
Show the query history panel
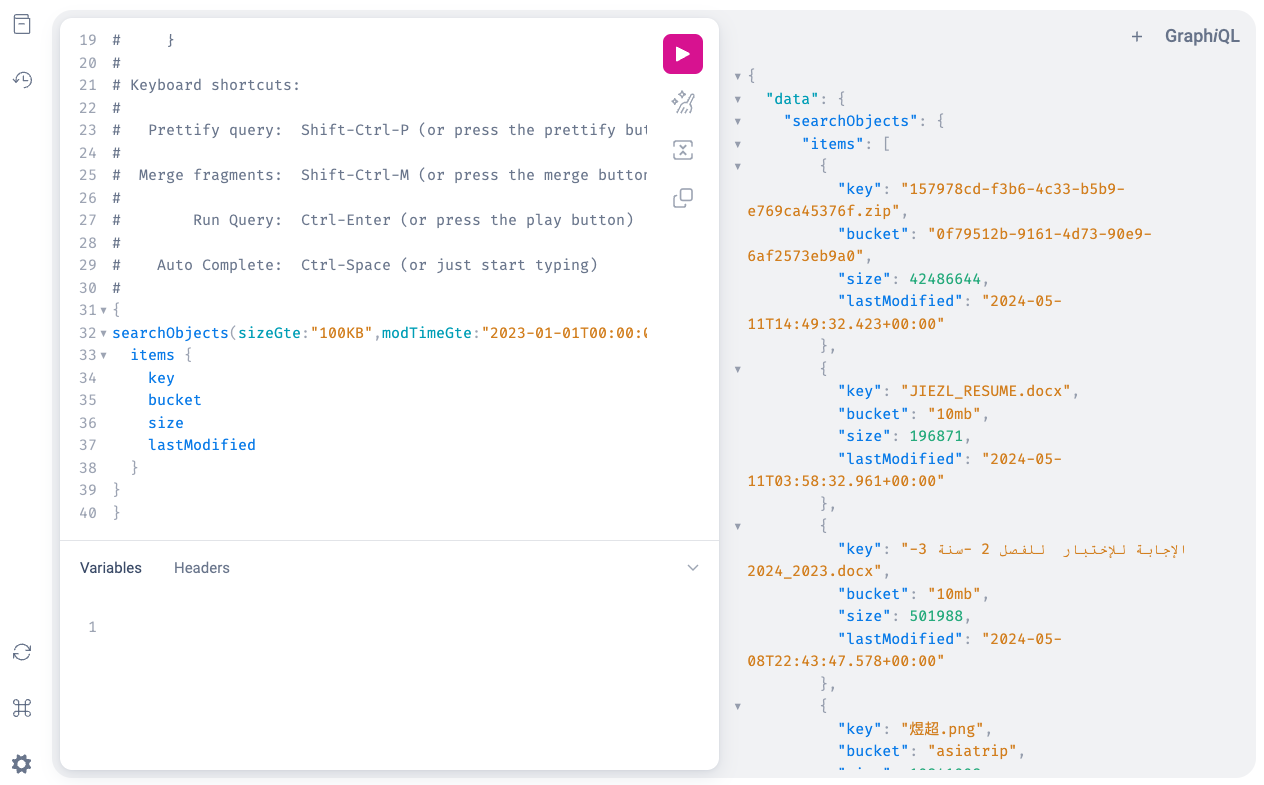coord(22,80)
